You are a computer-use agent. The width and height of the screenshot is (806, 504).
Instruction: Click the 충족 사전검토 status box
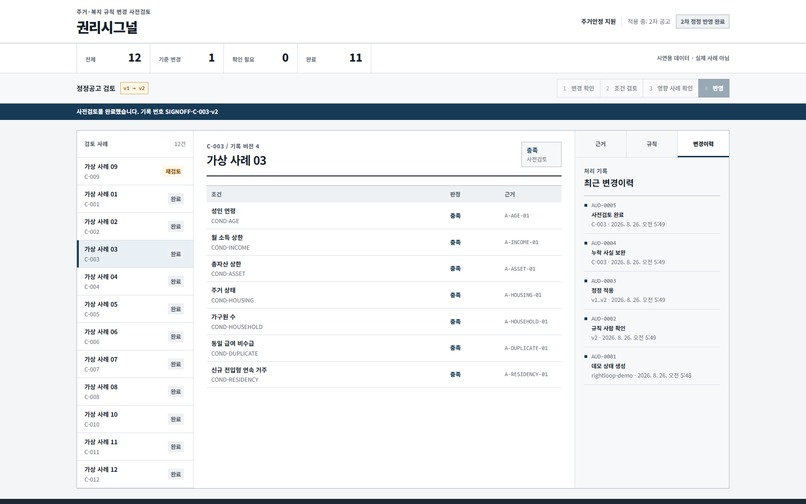coord(541,155)
